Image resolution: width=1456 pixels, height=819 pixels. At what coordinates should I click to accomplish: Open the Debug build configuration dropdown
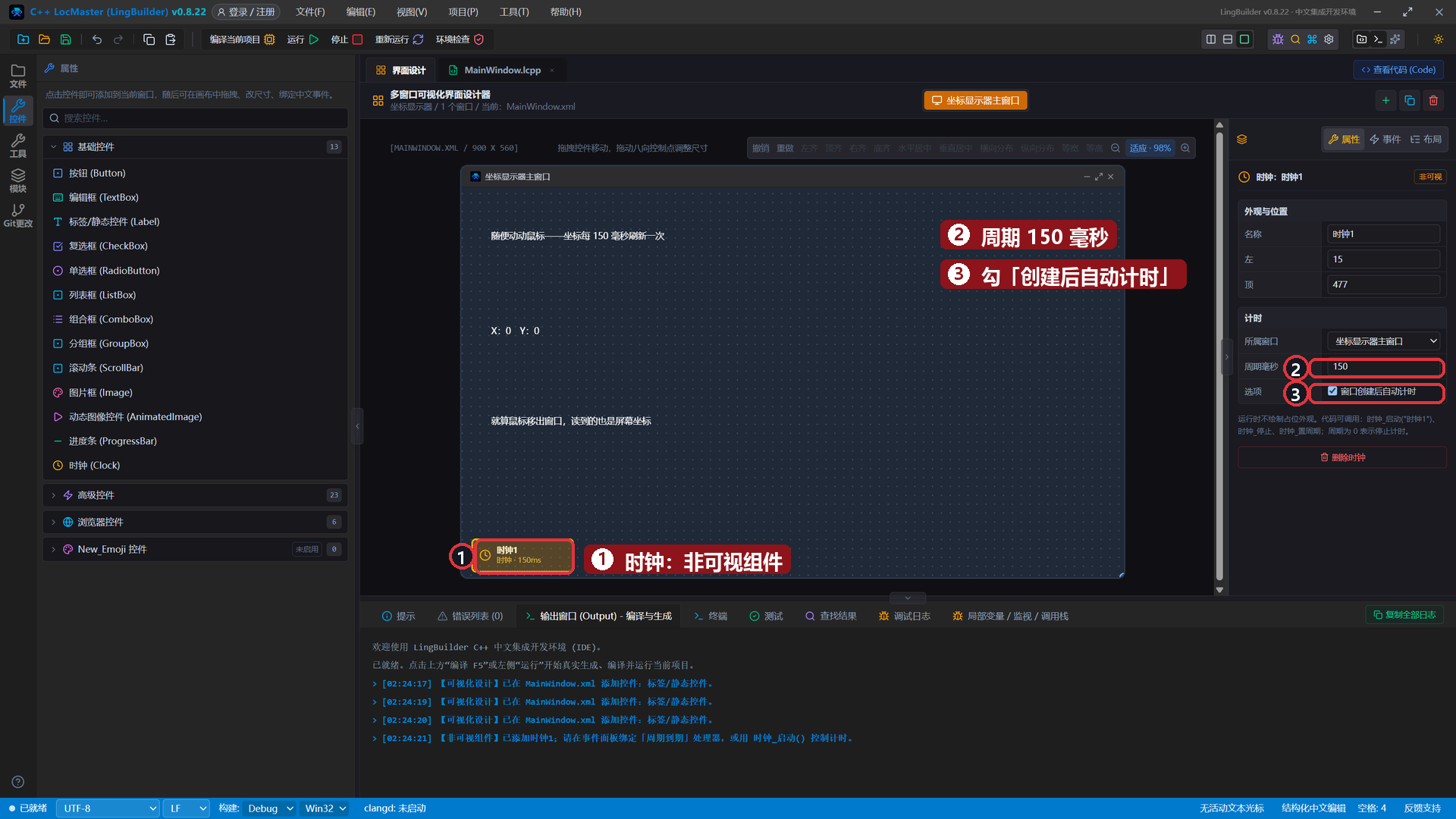pyautogui.click(x=270, y=808)
